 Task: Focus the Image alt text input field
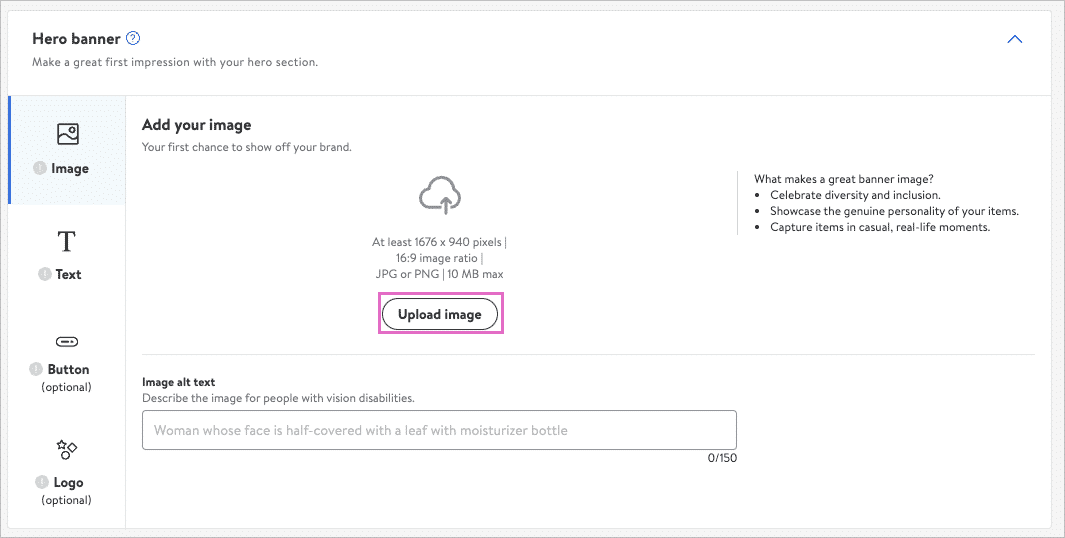(x=439, y=430)
